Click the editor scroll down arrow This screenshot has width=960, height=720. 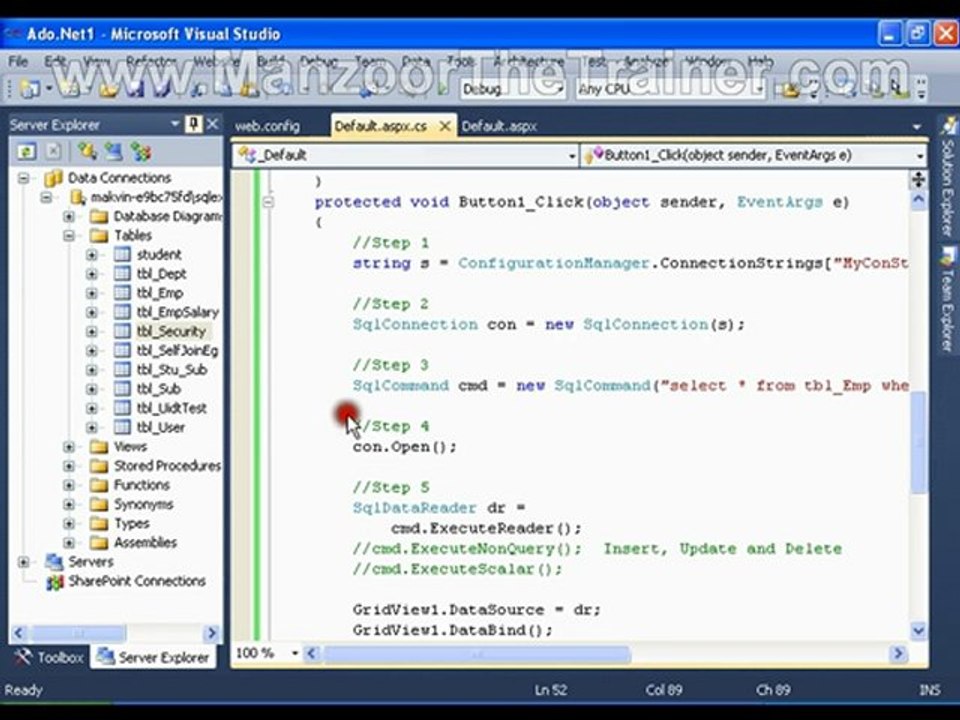918,630
